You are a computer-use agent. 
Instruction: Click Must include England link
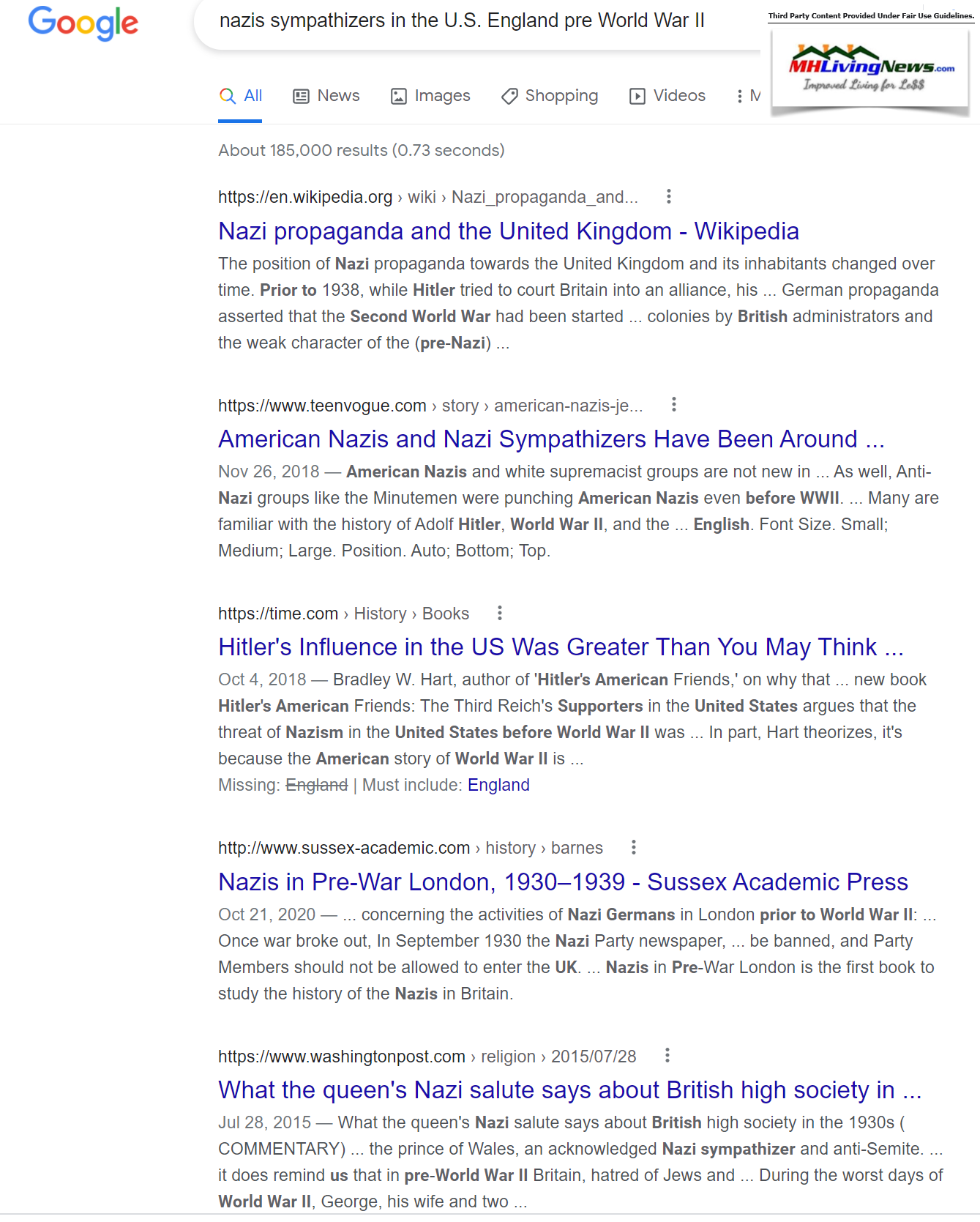(x=498, y=785)
